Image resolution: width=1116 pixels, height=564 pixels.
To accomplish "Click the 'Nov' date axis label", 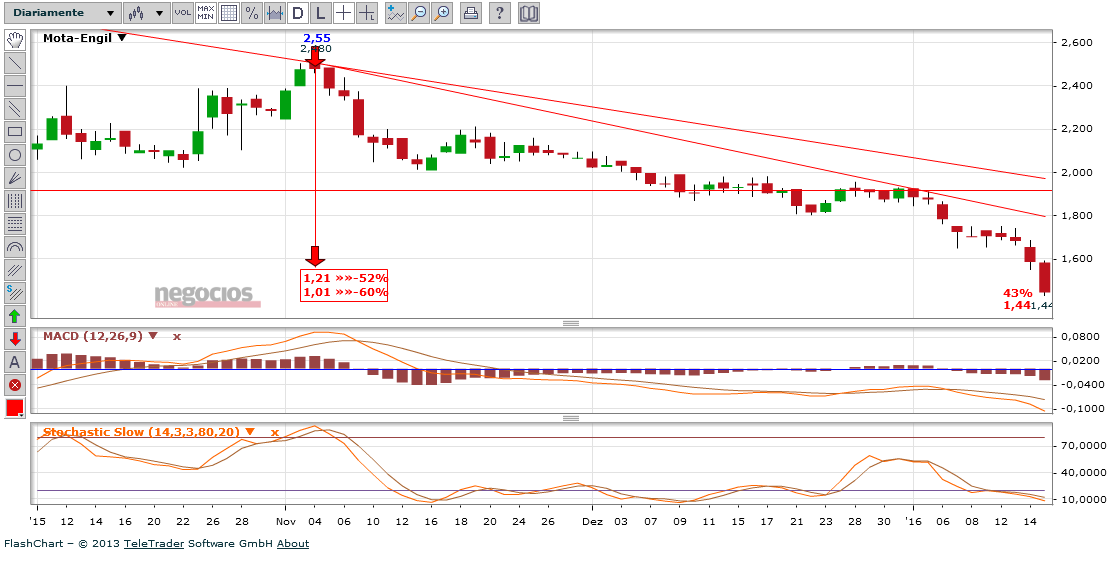I will pos(285,521).
